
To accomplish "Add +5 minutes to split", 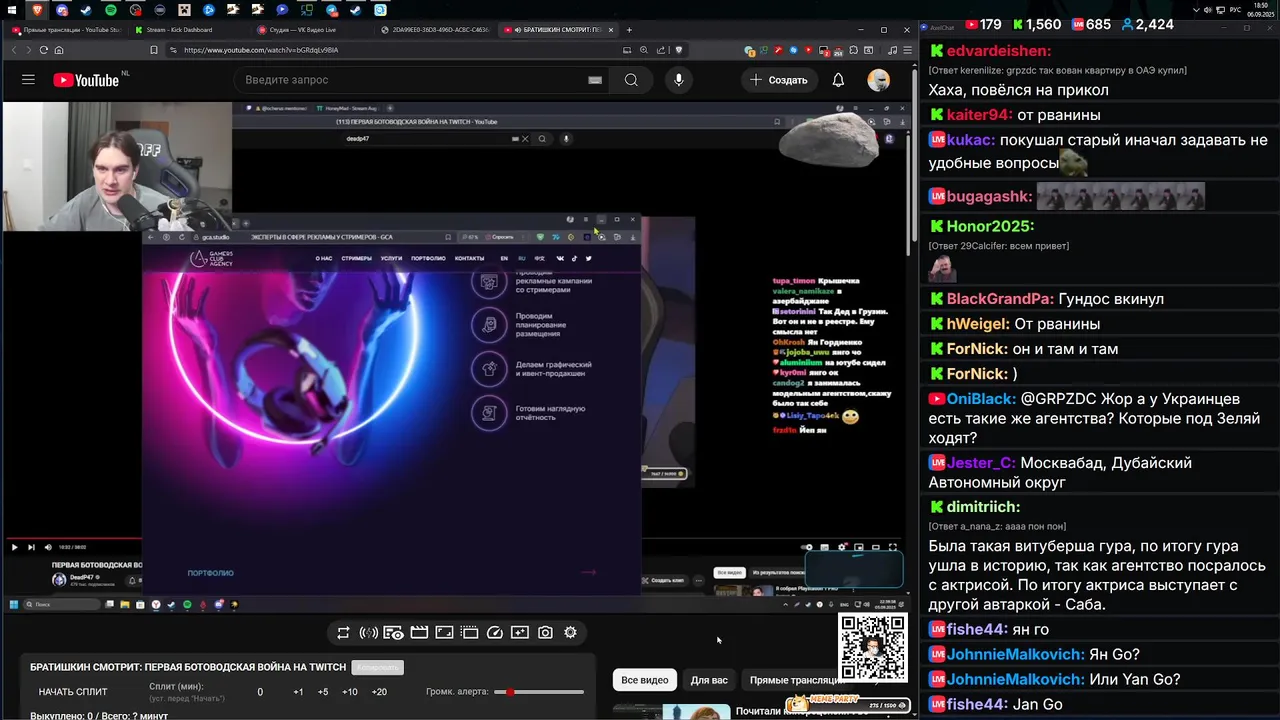I will coord(322,692).
